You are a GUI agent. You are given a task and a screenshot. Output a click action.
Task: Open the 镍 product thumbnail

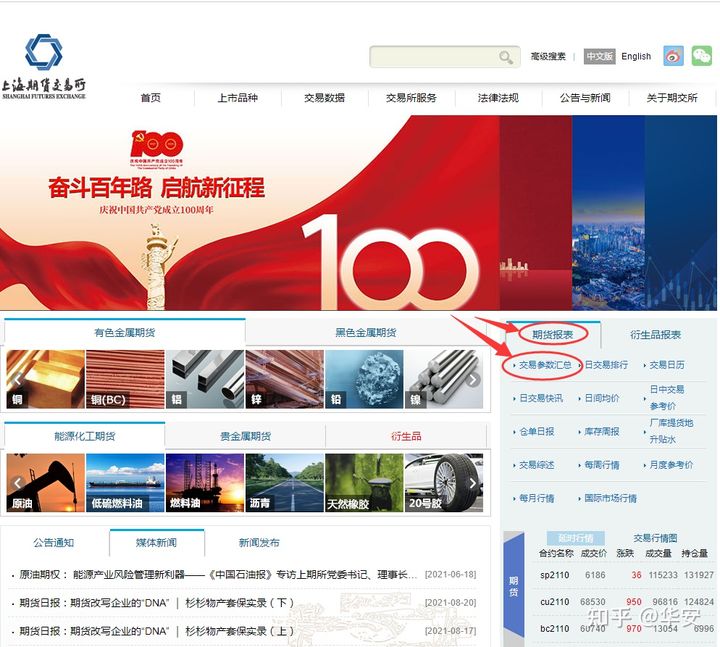tap(444, 379)
